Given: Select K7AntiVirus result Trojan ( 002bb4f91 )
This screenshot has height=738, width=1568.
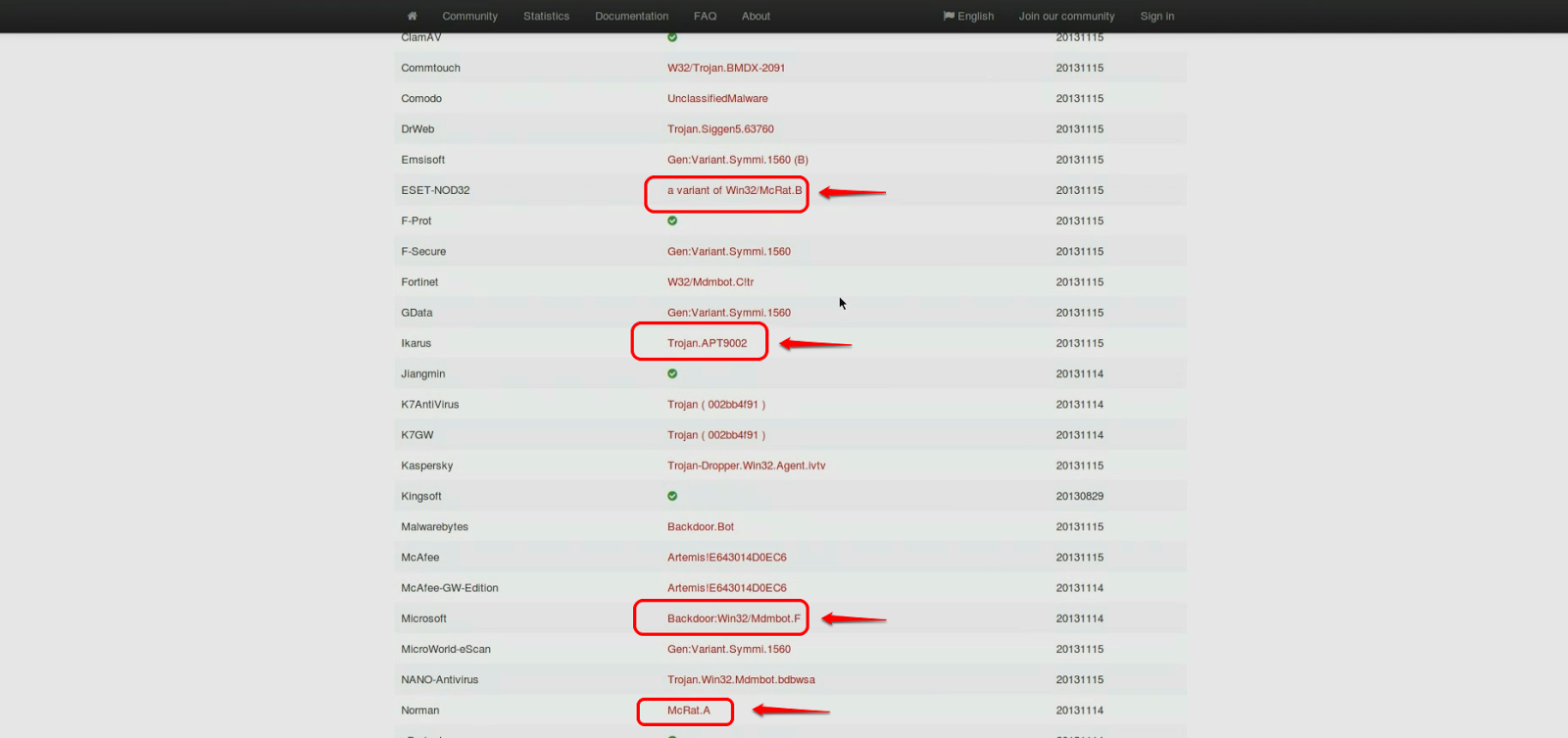Looking at the screenshot, I should [x=716, y=404].
